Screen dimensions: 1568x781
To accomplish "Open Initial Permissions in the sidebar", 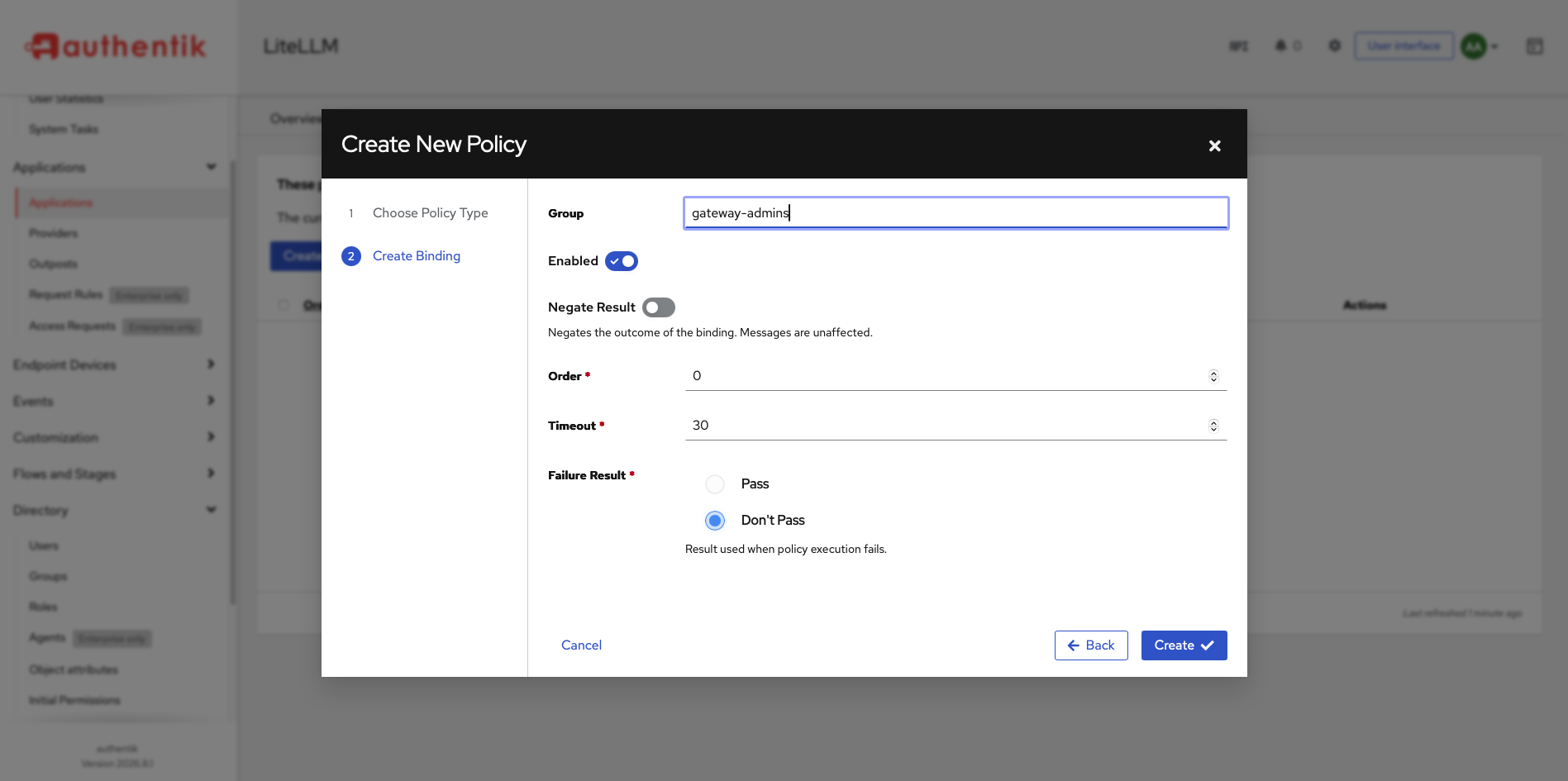I will pyautogui.click(x=74, y=700).
